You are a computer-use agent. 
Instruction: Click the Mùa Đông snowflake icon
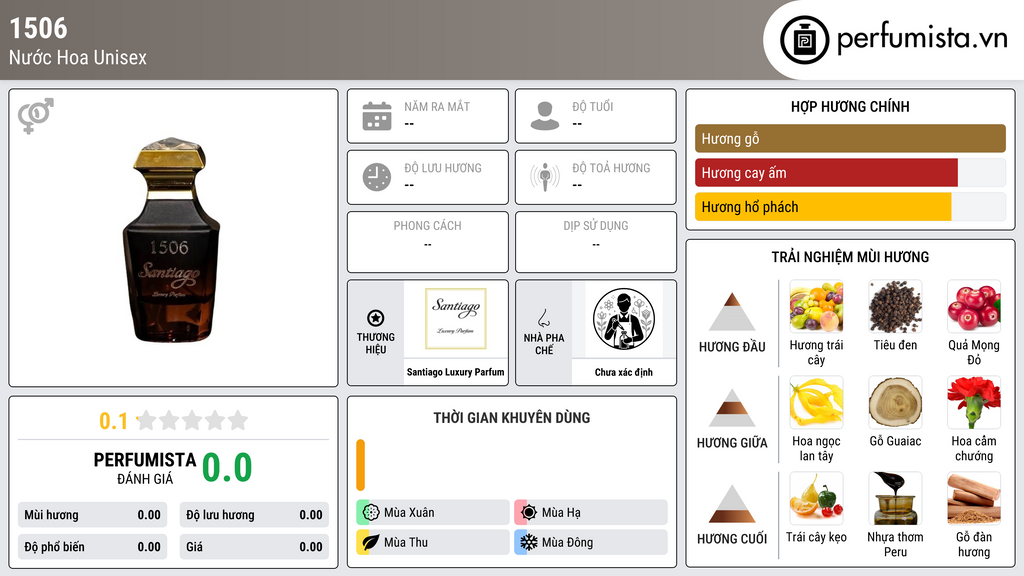coord(529,542)
